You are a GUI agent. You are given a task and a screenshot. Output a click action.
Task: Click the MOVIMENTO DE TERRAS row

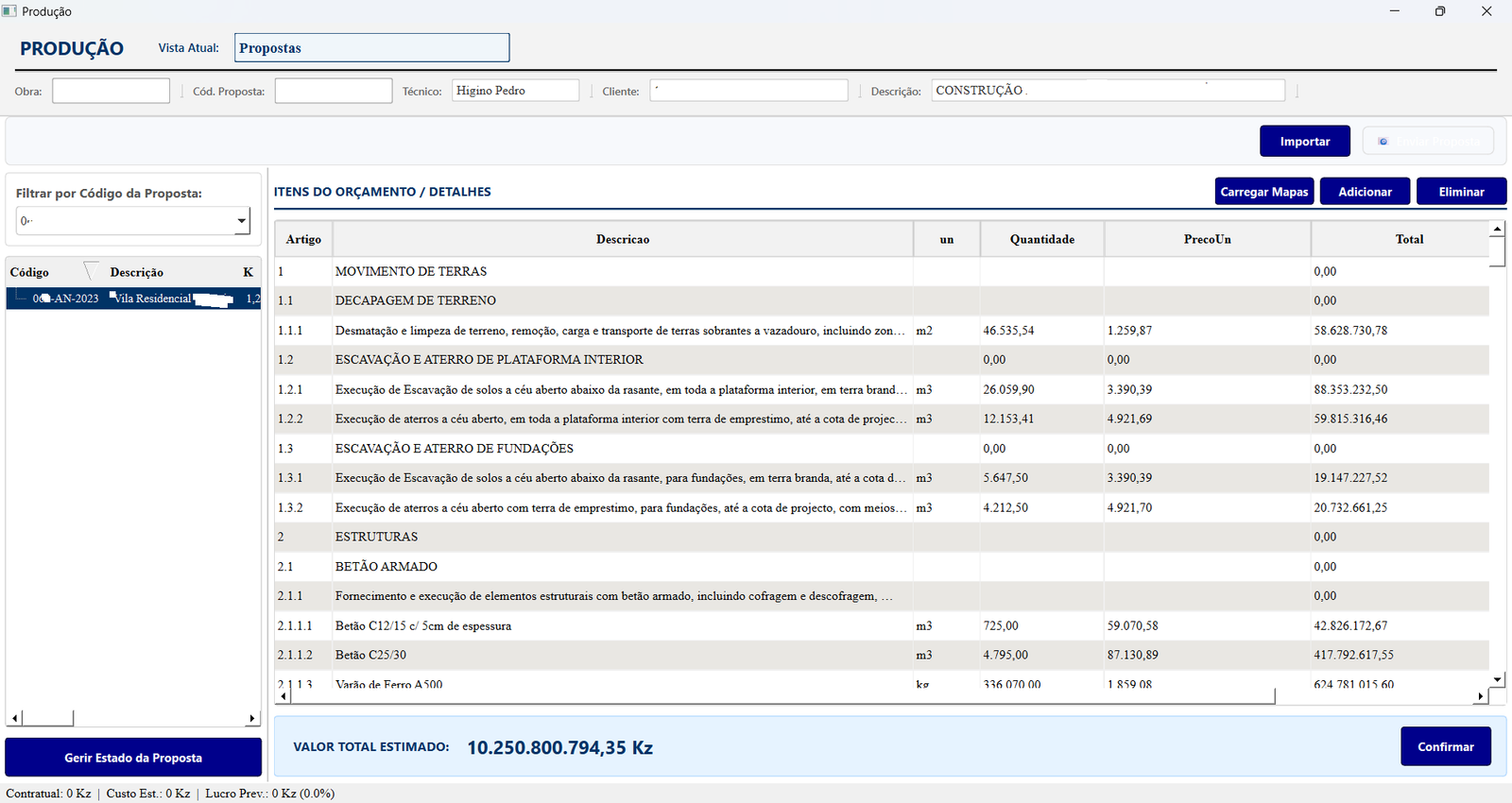coord(882,271)
